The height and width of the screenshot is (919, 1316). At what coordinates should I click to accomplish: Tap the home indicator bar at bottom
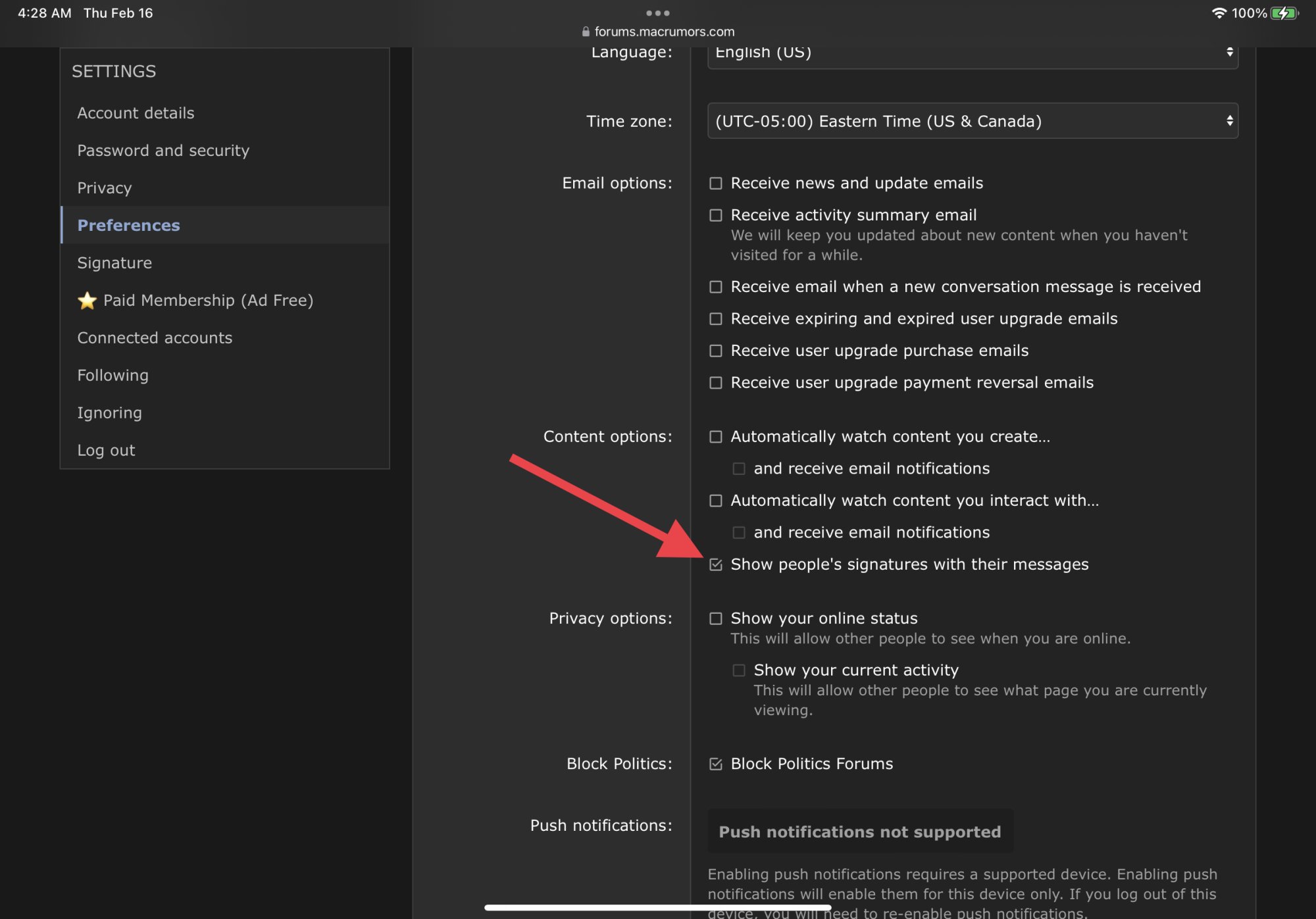point(657,908)
